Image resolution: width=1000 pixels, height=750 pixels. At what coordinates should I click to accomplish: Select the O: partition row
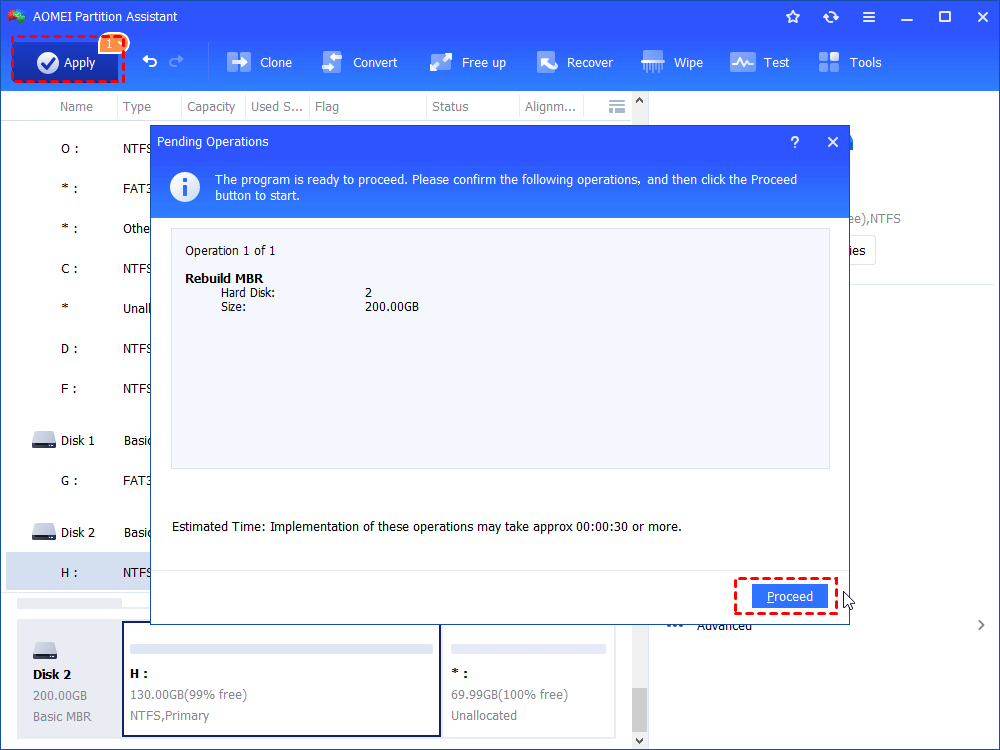coord(78,149)
